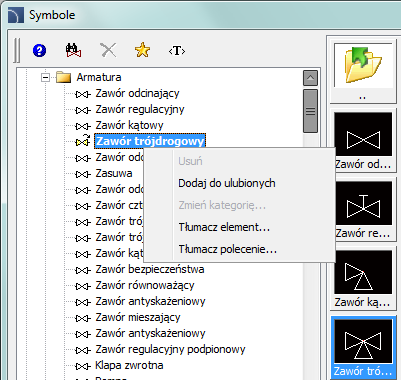The height and width of the screenshot is (380, 401).
Task: Select Zawór kątowy tree item
Action: (x=129, y=125)
